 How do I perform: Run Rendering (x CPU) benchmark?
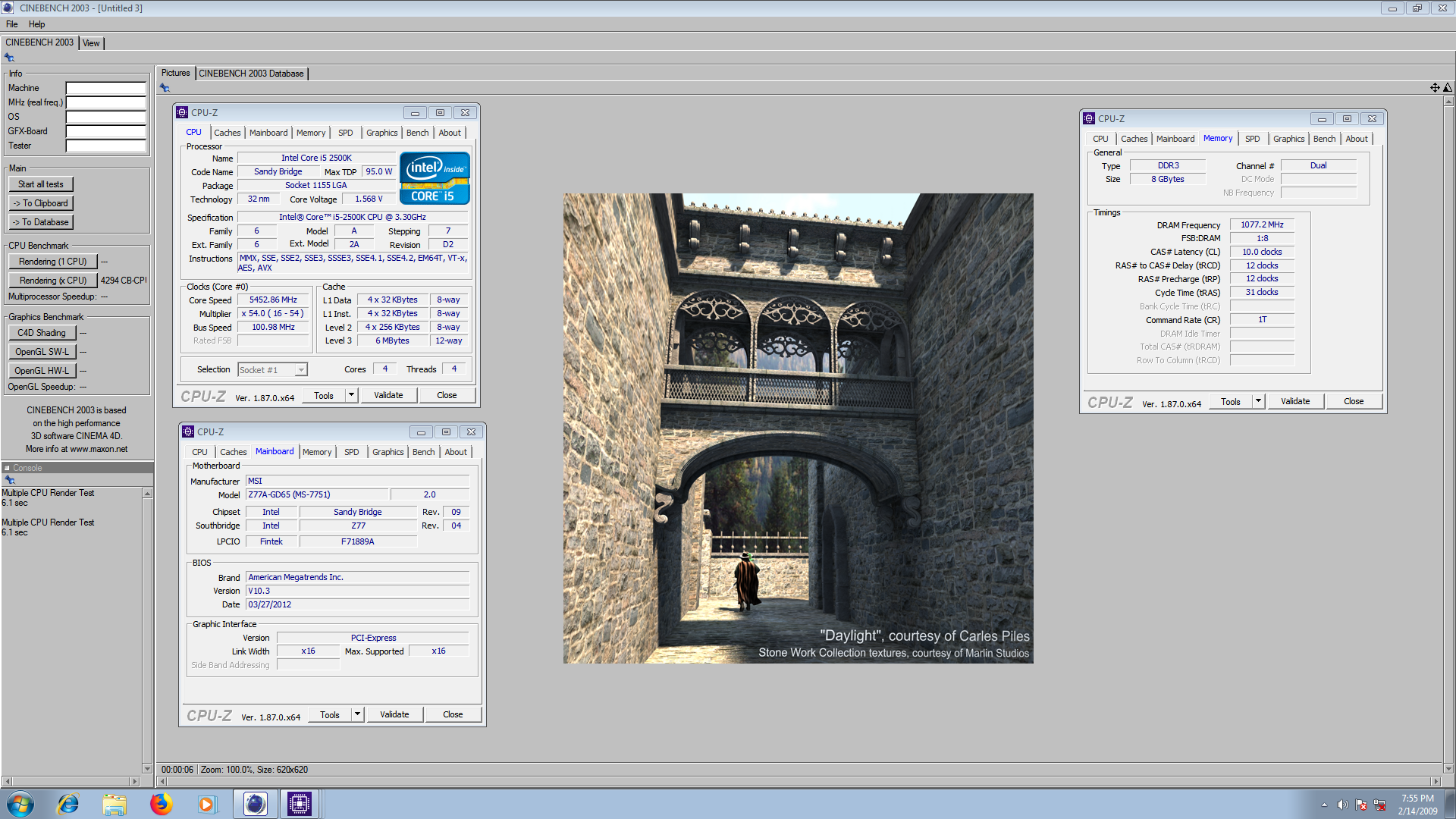click(53, 281)
